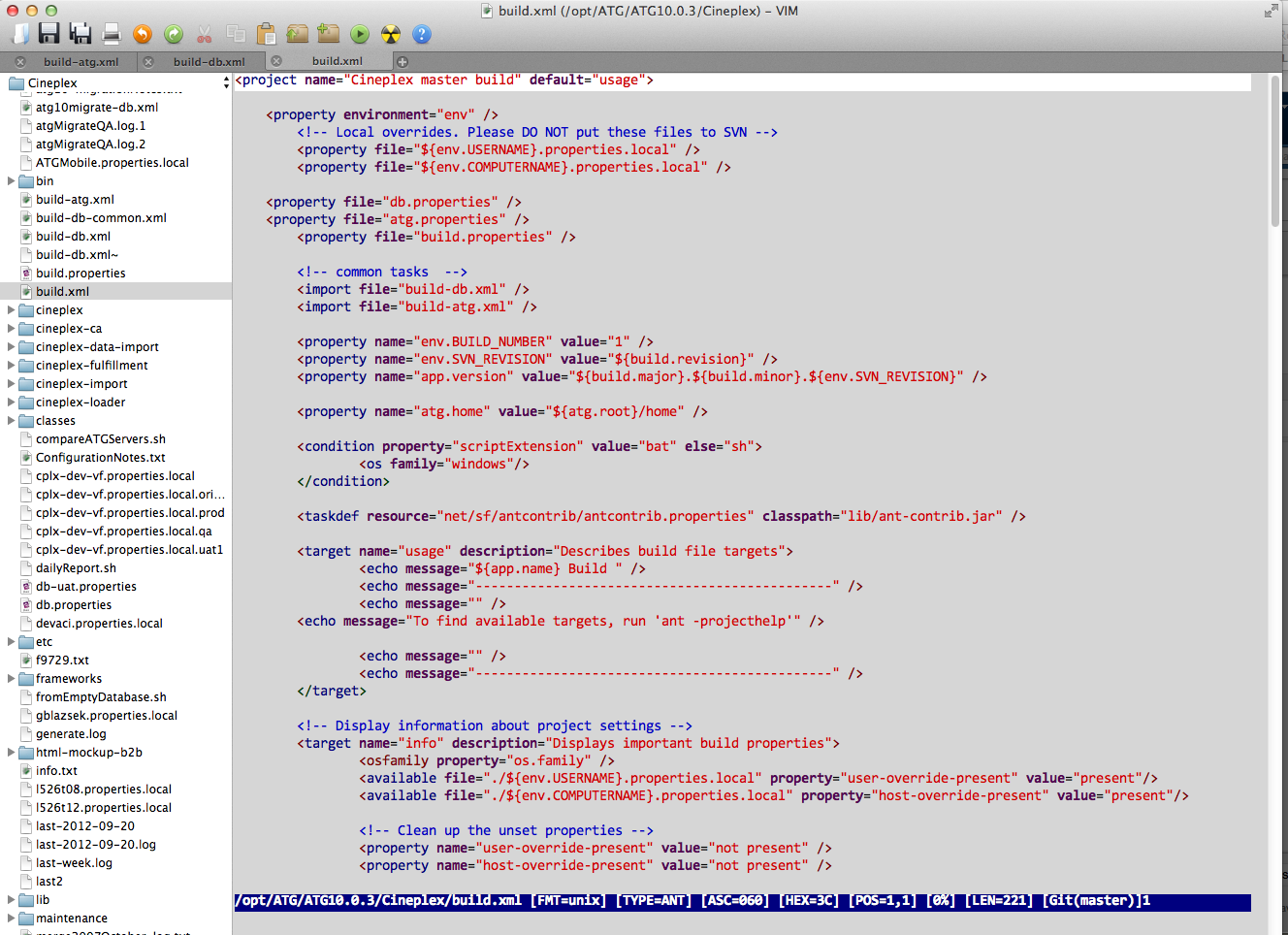Close the build-db.xml tab
This screenshot has width=1288, height=935.
(148, 61)
